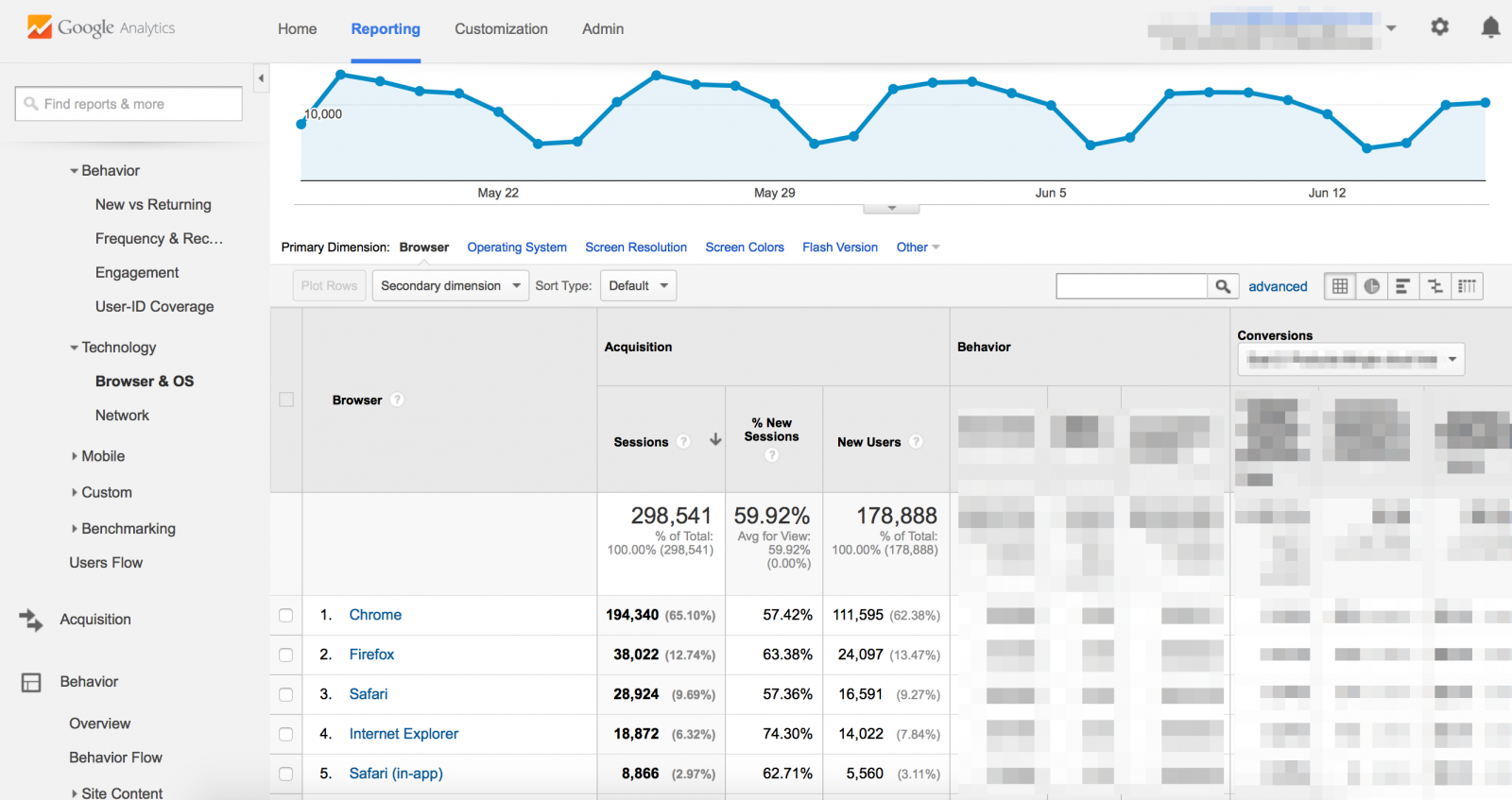
Task: Click the first data point on chart
Action: coord(301,125)
